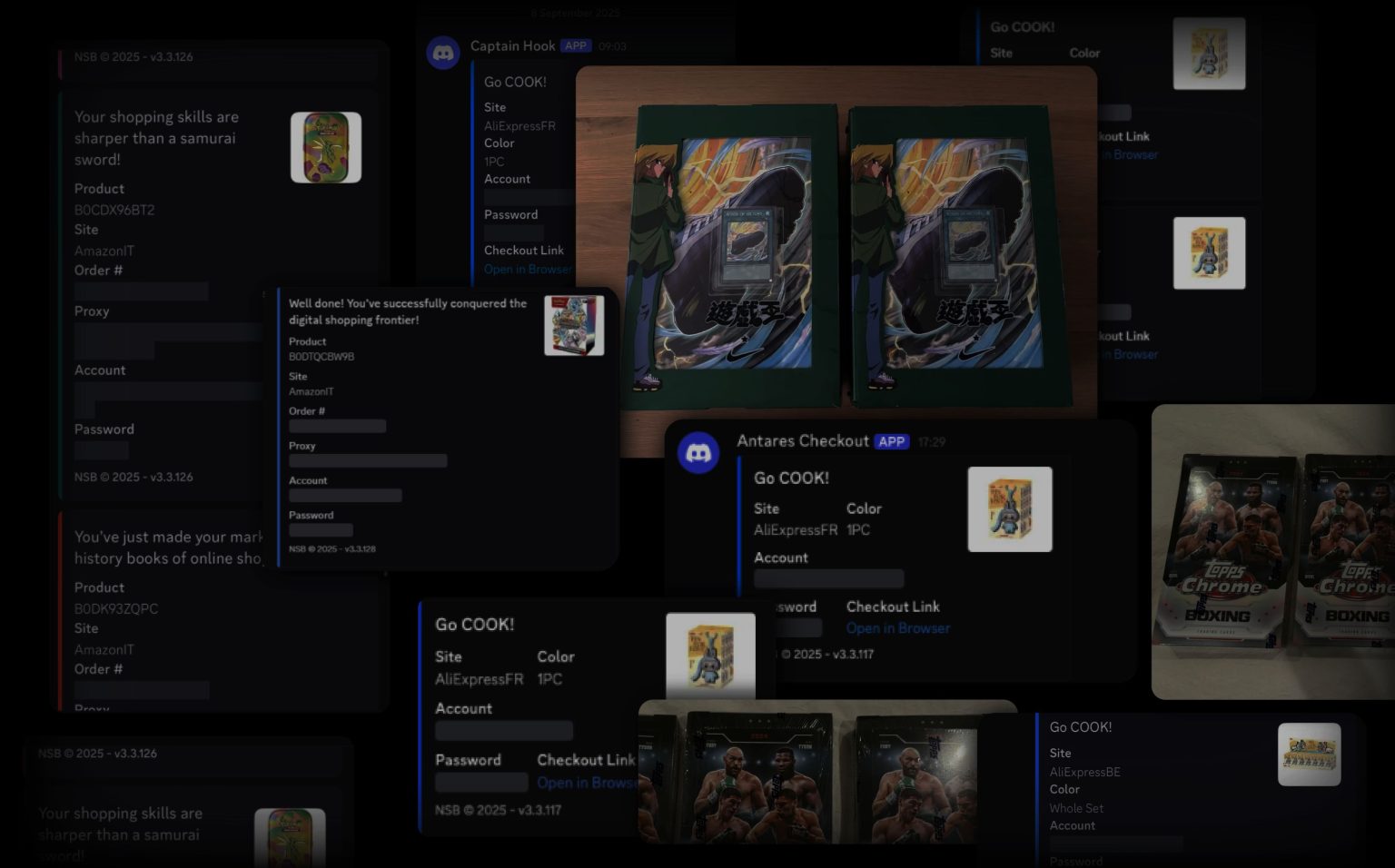1395x868 pixels.
Task: Click the B0DTQCBW9B product code
Action: tap(322, 357)
